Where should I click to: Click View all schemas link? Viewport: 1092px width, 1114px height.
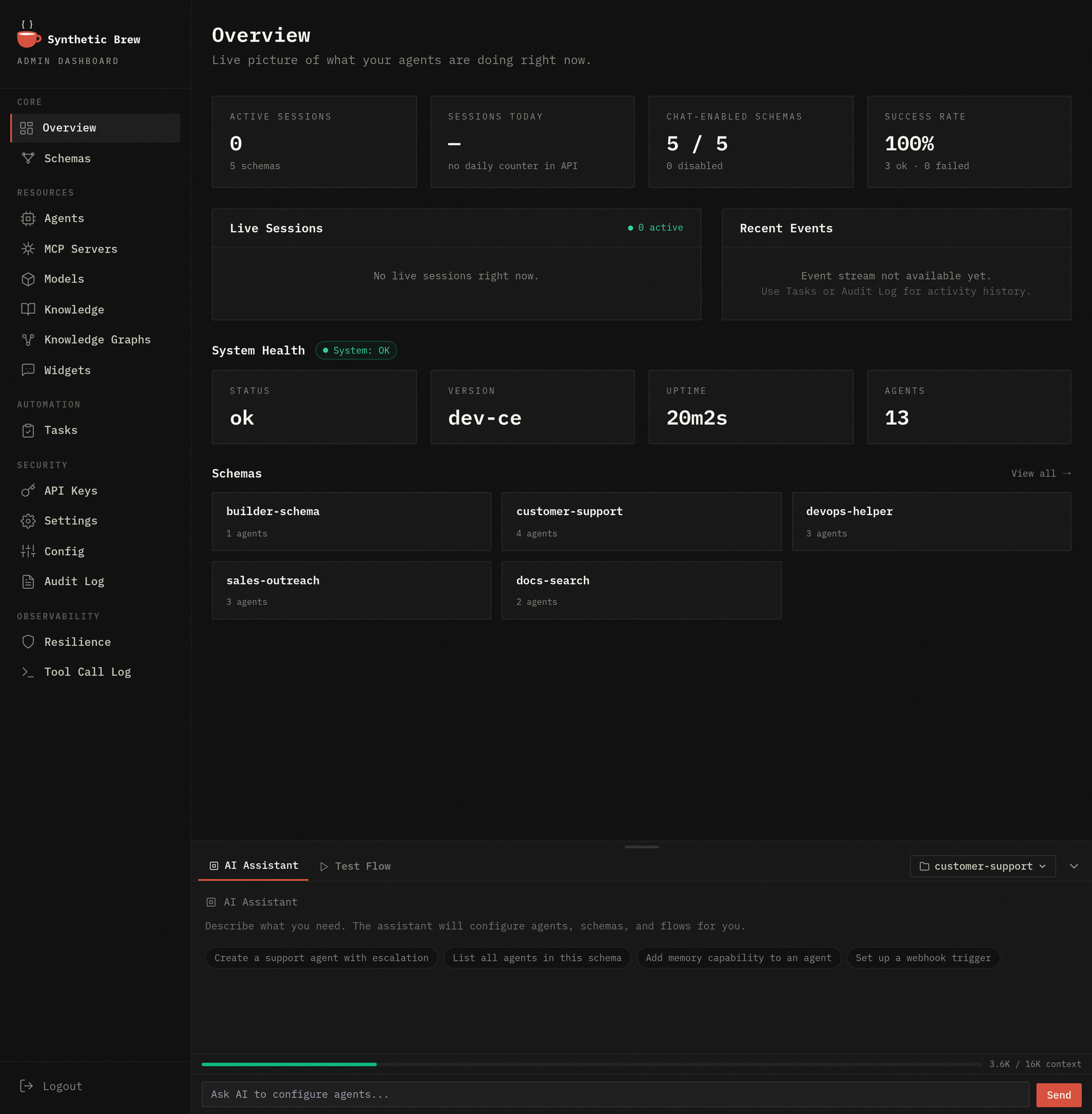coord(1041,474)
